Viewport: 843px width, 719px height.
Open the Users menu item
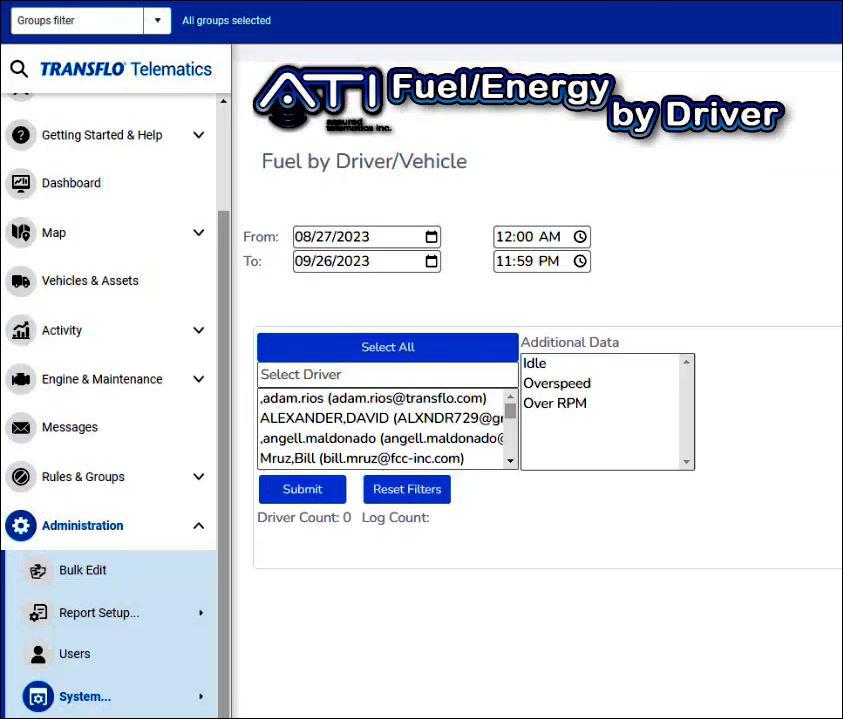tap(74, 654)
